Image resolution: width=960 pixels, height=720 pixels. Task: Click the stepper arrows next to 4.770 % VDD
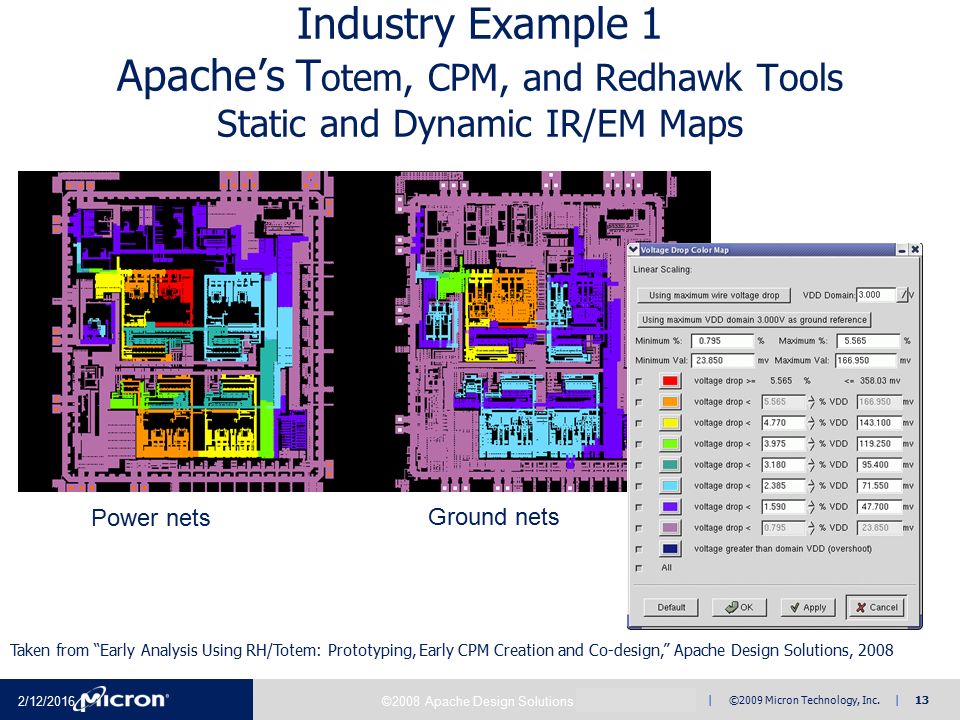tap(811, 422)
